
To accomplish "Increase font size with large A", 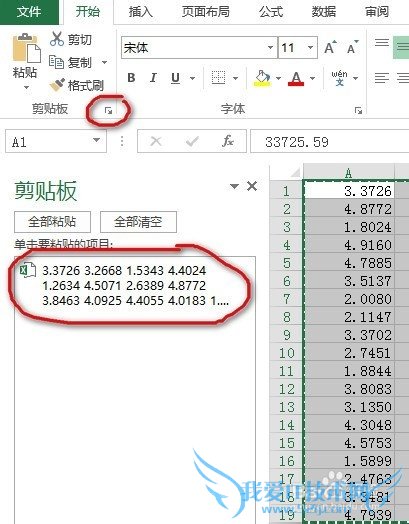I will (x=330, y=47).
